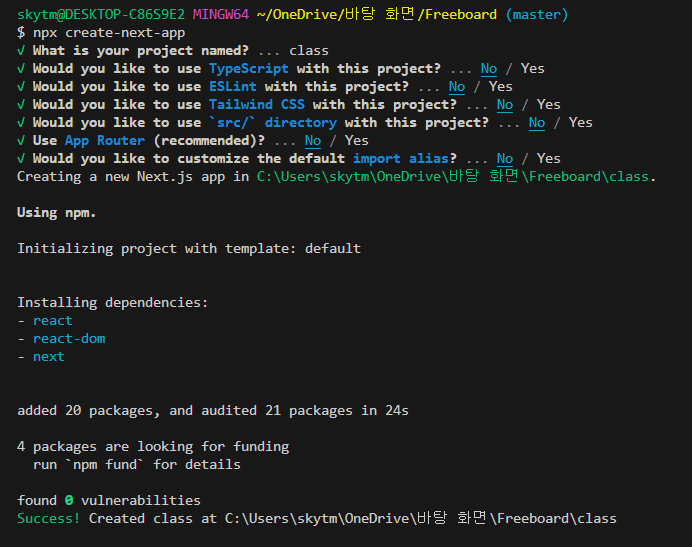Click 'skytm@DESKTOP-C86S9E2' in the prompt
The image size is (692, 547).
101,15
